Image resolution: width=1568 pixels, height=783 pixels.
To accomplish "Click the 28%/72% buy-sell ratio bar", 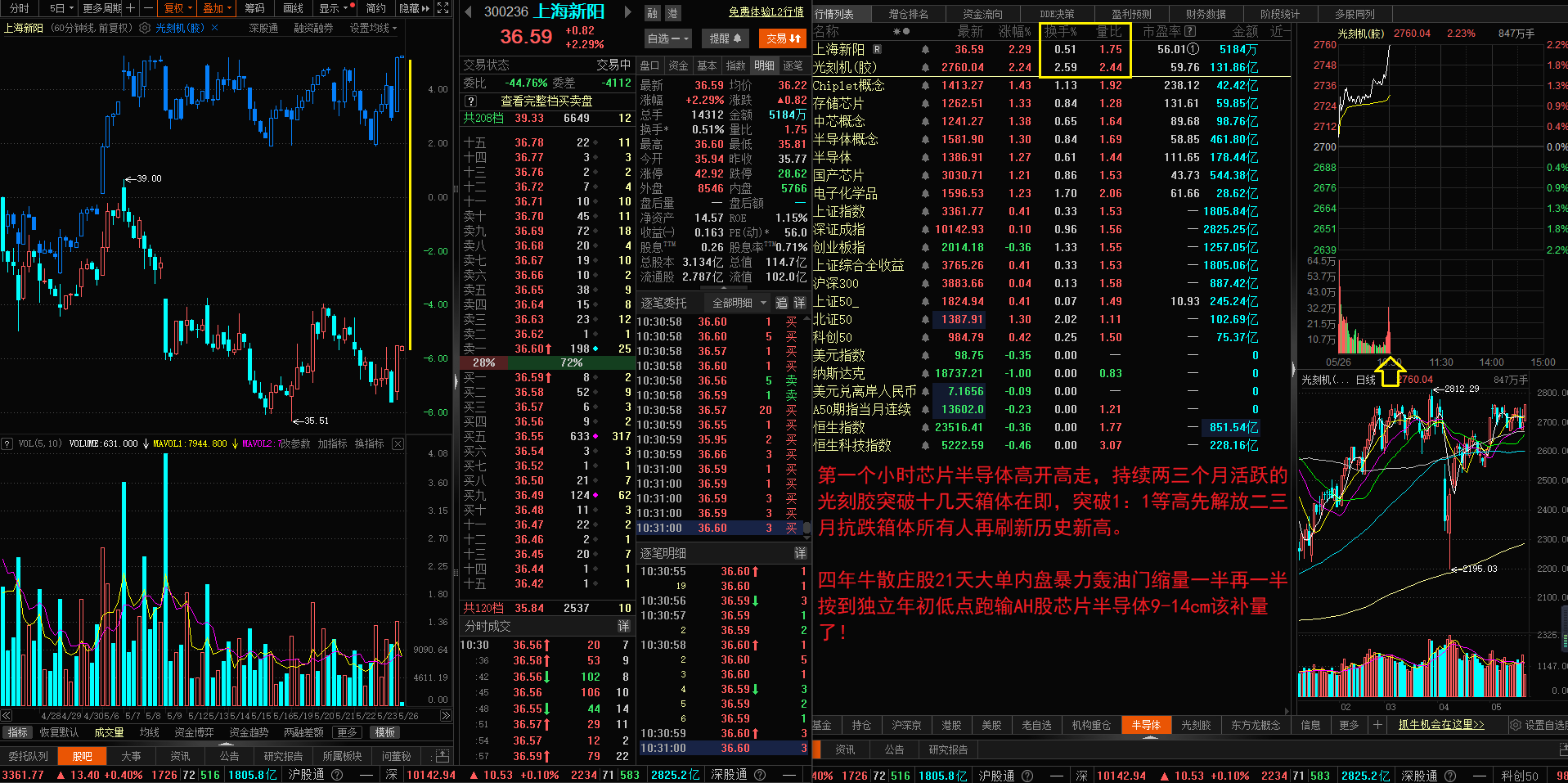I will tap(546, 362).
